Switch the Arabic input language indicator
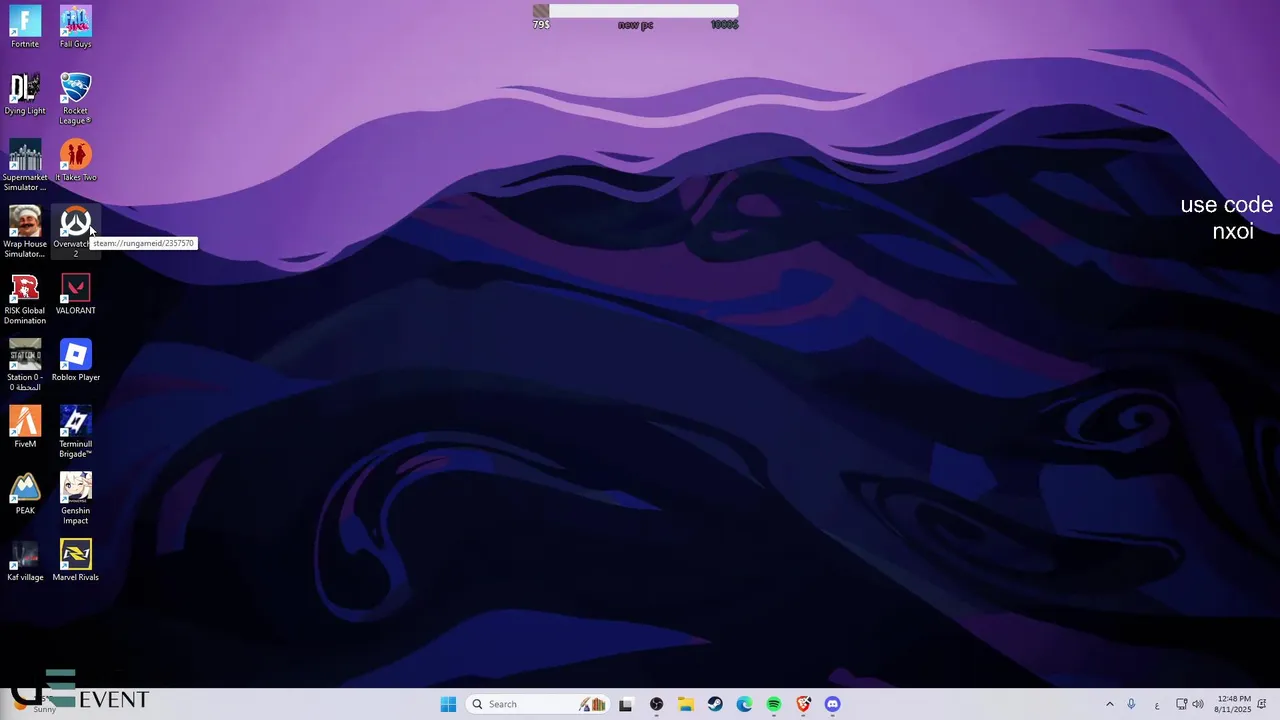1280x720 pixels. (1157, 705)
